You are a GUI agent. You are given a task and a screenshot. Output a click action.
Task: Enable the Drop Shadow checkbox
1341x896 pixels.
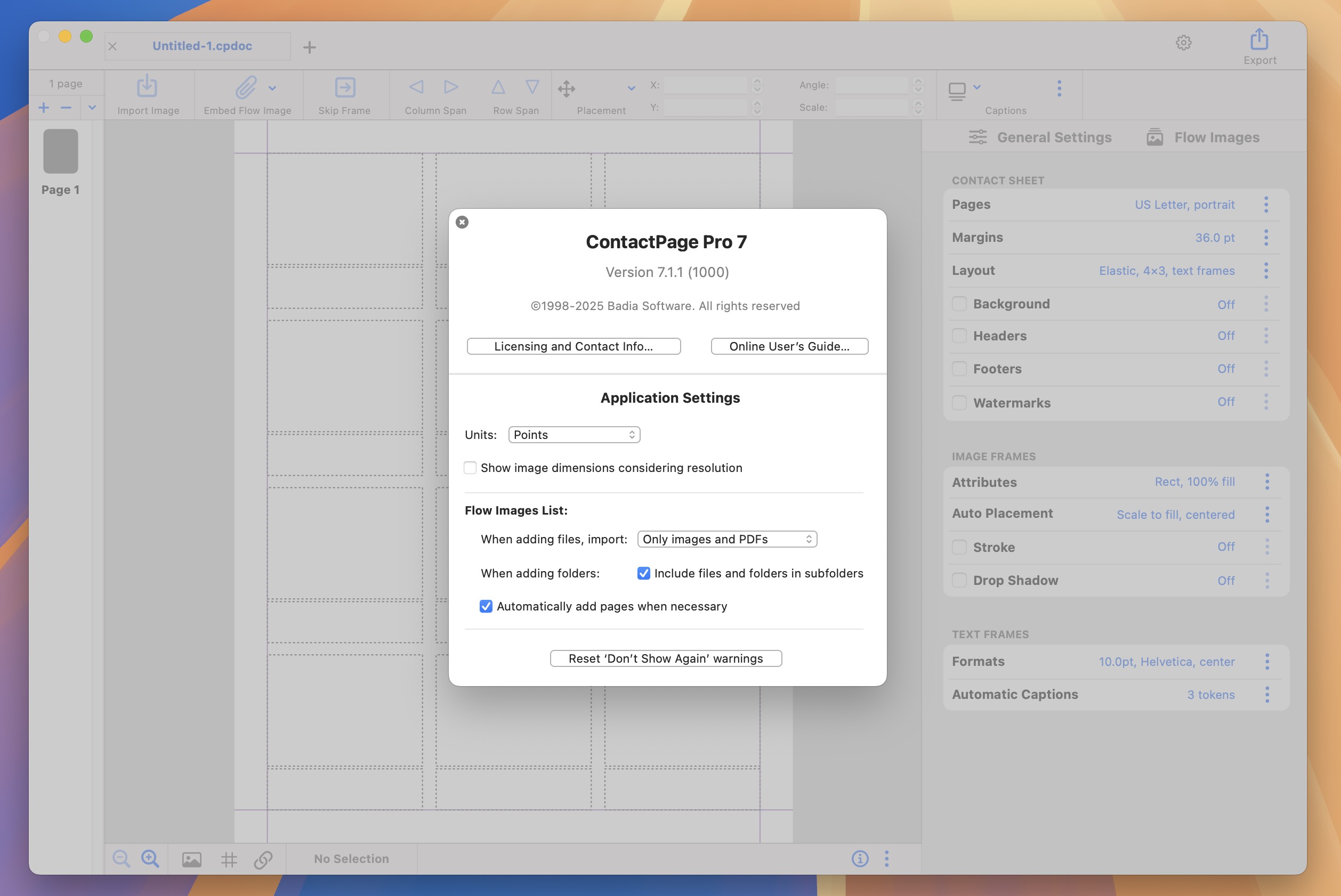[x=959, y=580]
